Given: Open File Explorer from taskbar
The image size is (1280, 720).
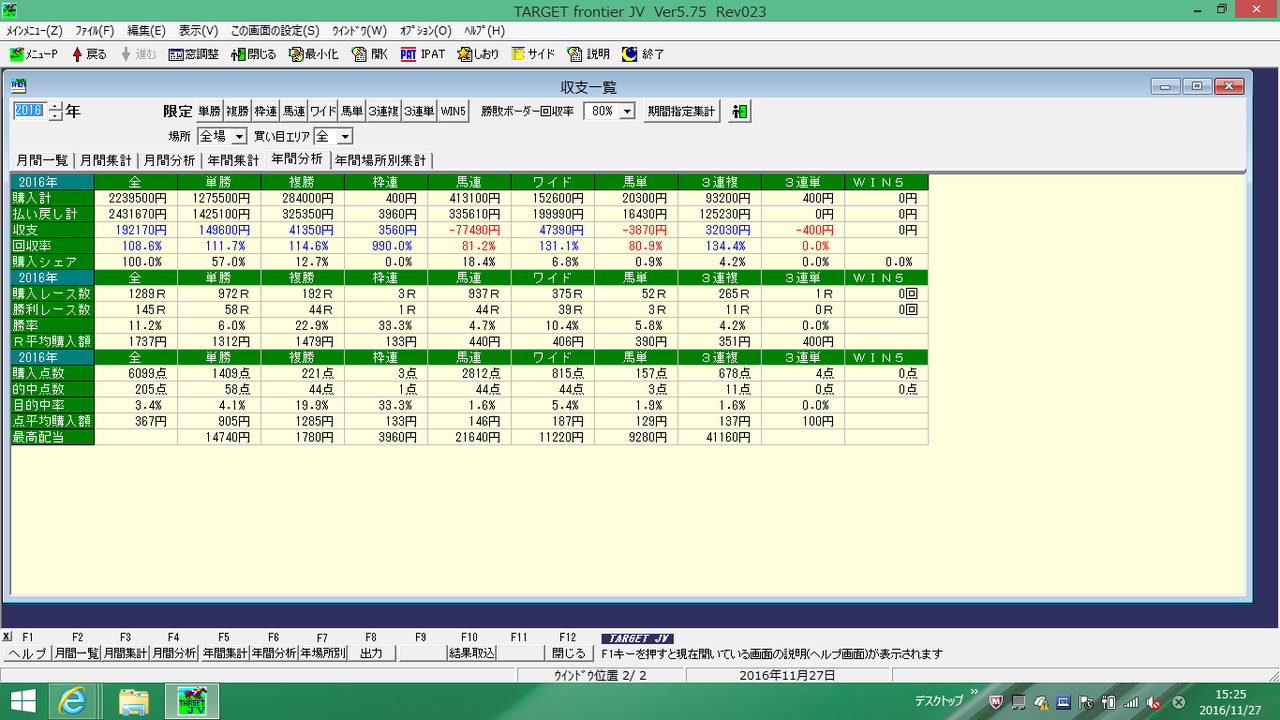Looking at the screenshot, I should pyautogui.click(x=134, y=701).
